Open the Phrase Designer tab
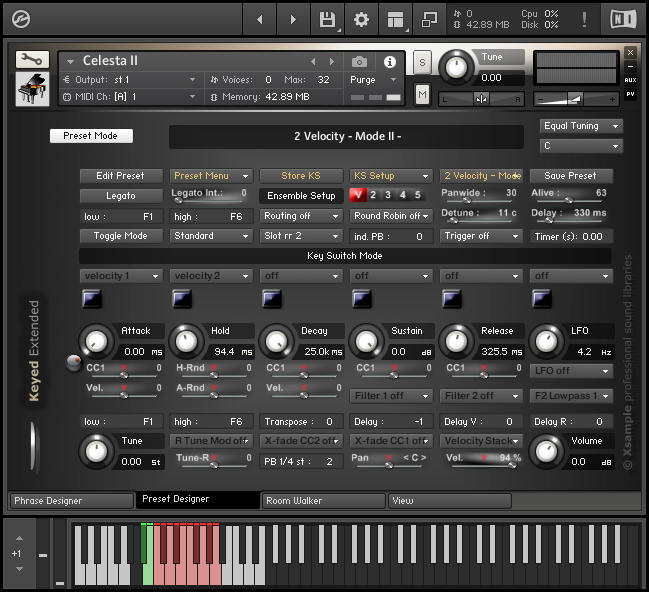 [72, 501]
